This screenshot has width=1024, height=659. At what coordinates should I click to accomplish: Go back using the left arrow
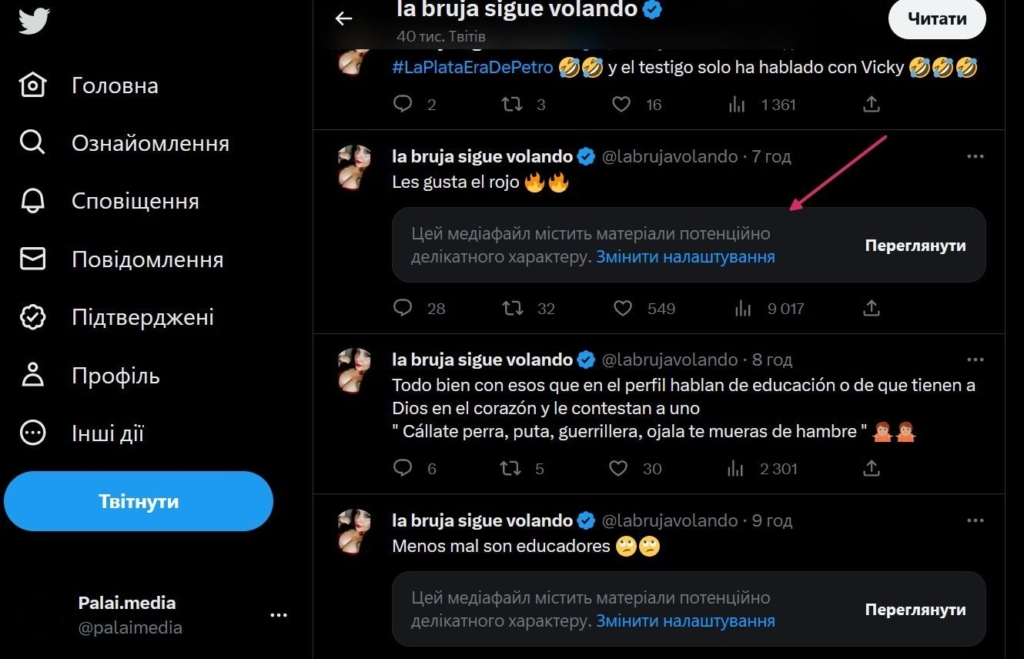344,18
